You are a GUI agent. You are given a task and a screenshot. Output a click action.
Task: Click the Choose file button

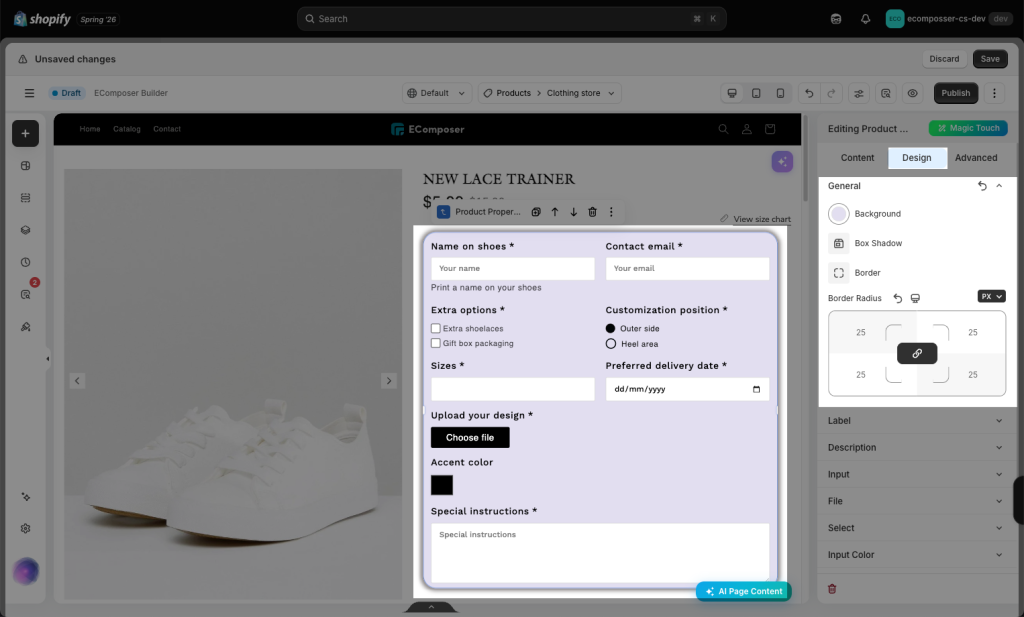coord(470,437)
